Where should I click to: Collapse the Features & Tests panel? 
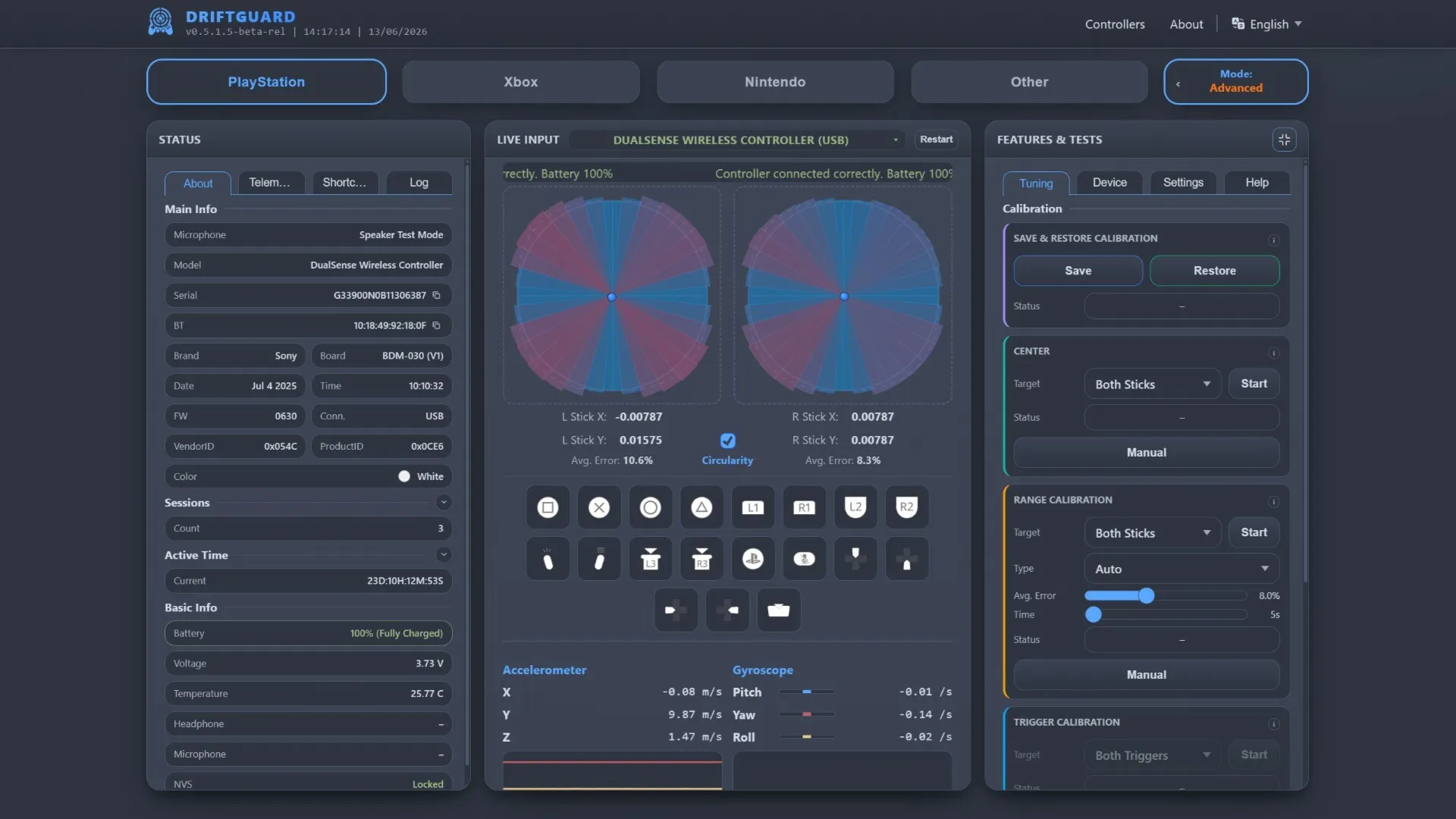click(x=1284, y=140)
